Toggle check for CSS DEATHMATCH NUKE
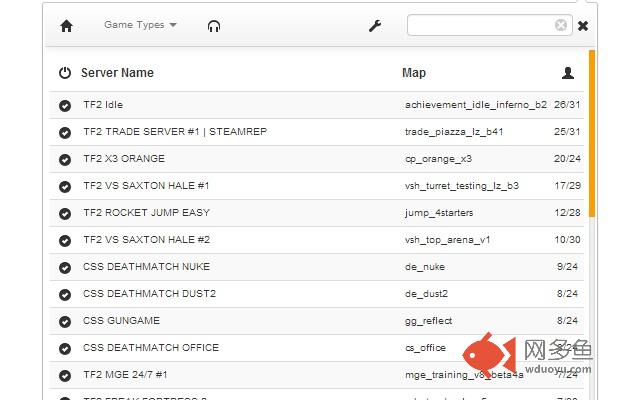This screenshot has width=640, height=400. [x=65, y=267]
